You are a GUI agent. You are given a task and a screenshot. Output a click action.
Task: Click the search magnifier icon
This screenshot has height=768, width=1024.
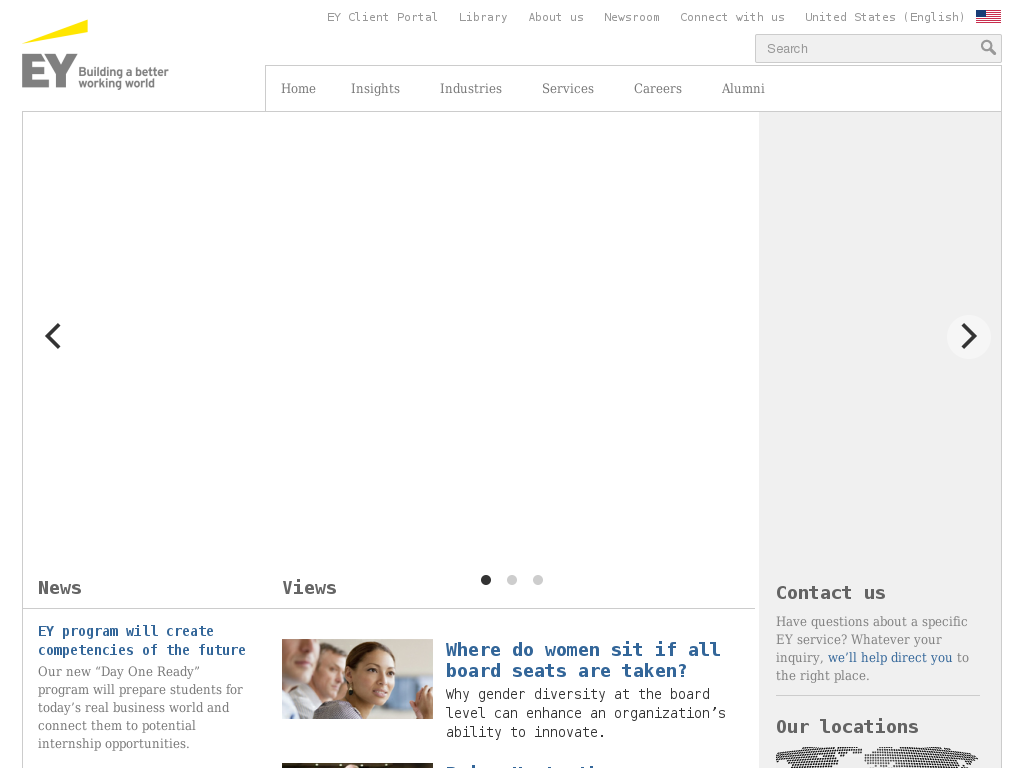(x=988, y=48)
